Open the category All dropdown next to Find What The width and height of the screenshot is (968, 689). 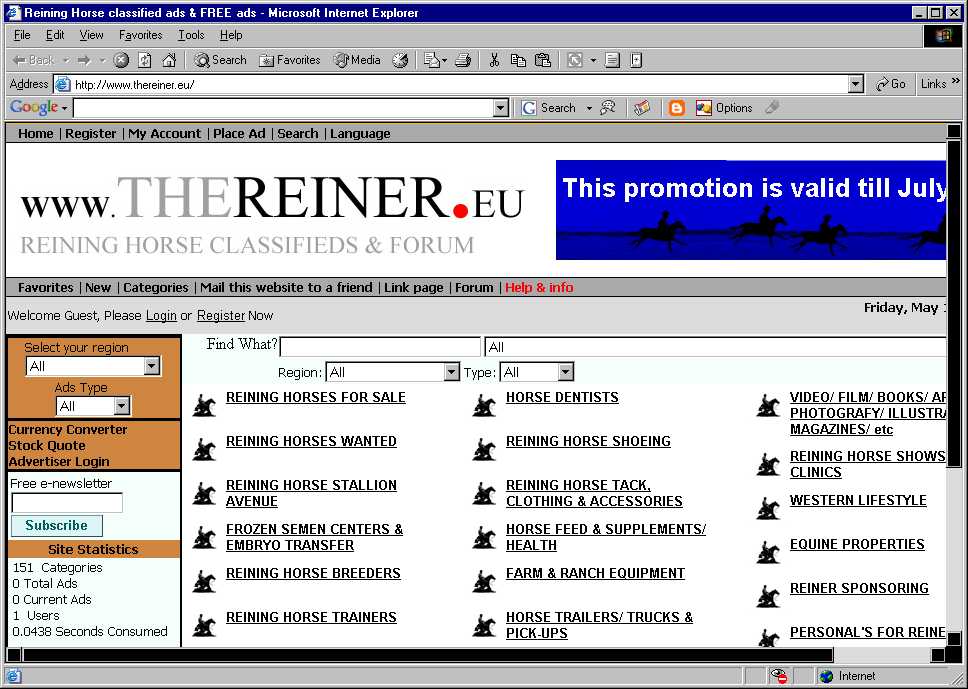tap(715, 347)
